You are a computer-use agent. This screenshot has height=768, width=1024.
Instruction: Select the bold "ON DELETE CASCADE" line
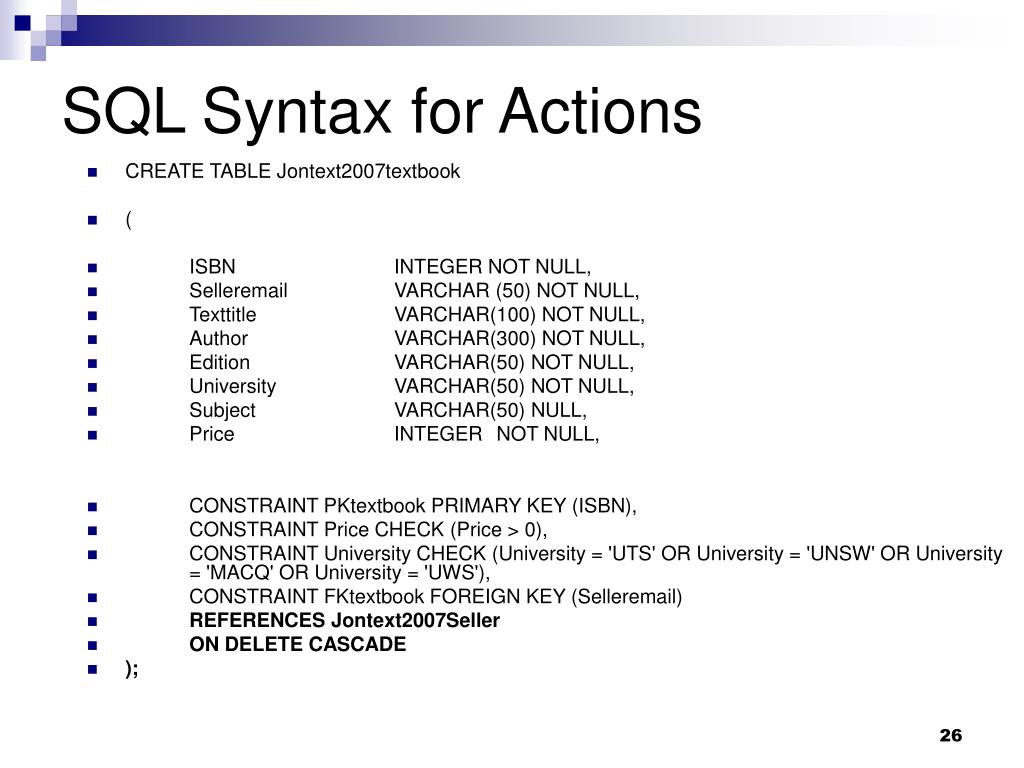298,645
